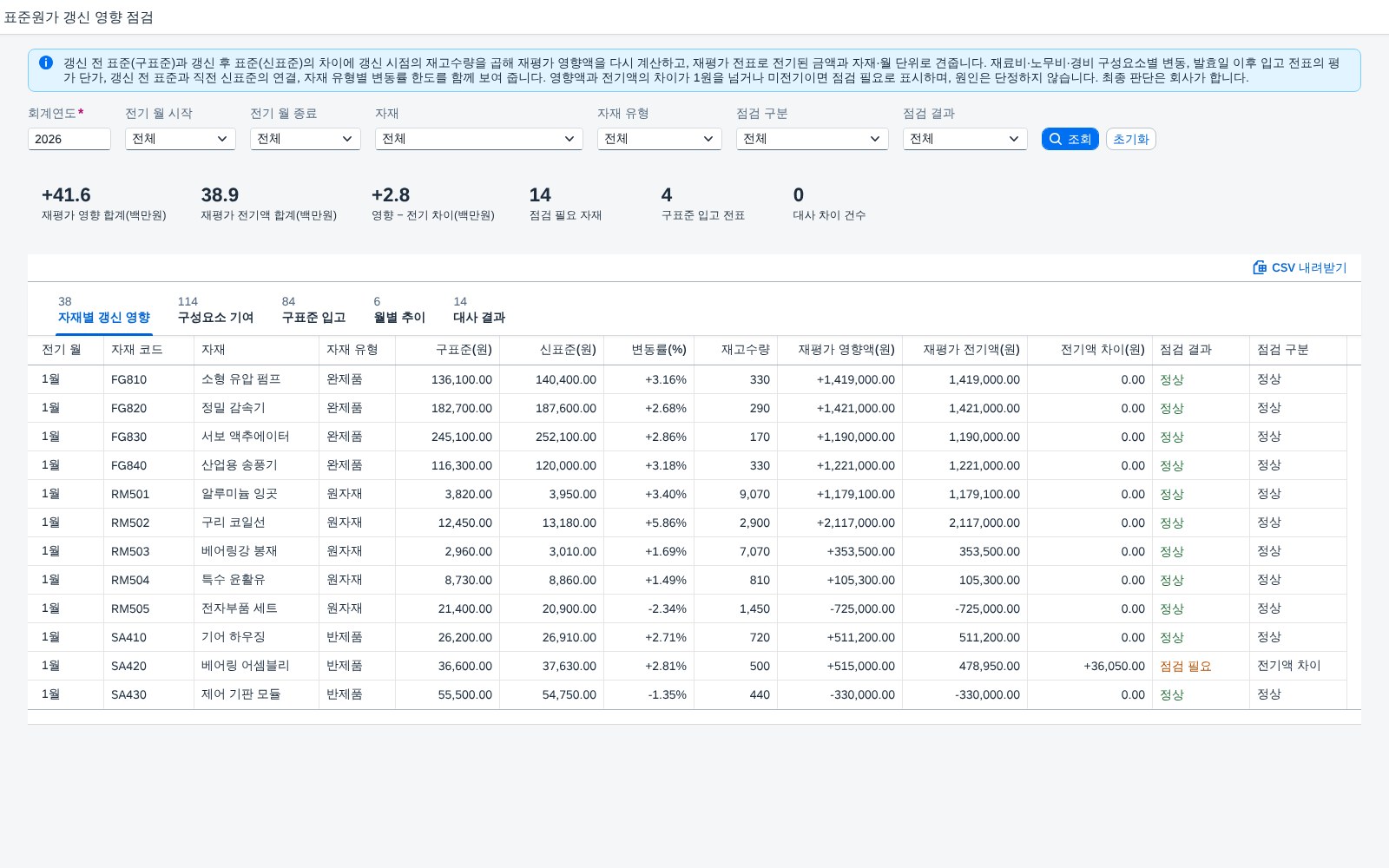Open the 전기 월 시작 dropdown

tap(181, 139)
